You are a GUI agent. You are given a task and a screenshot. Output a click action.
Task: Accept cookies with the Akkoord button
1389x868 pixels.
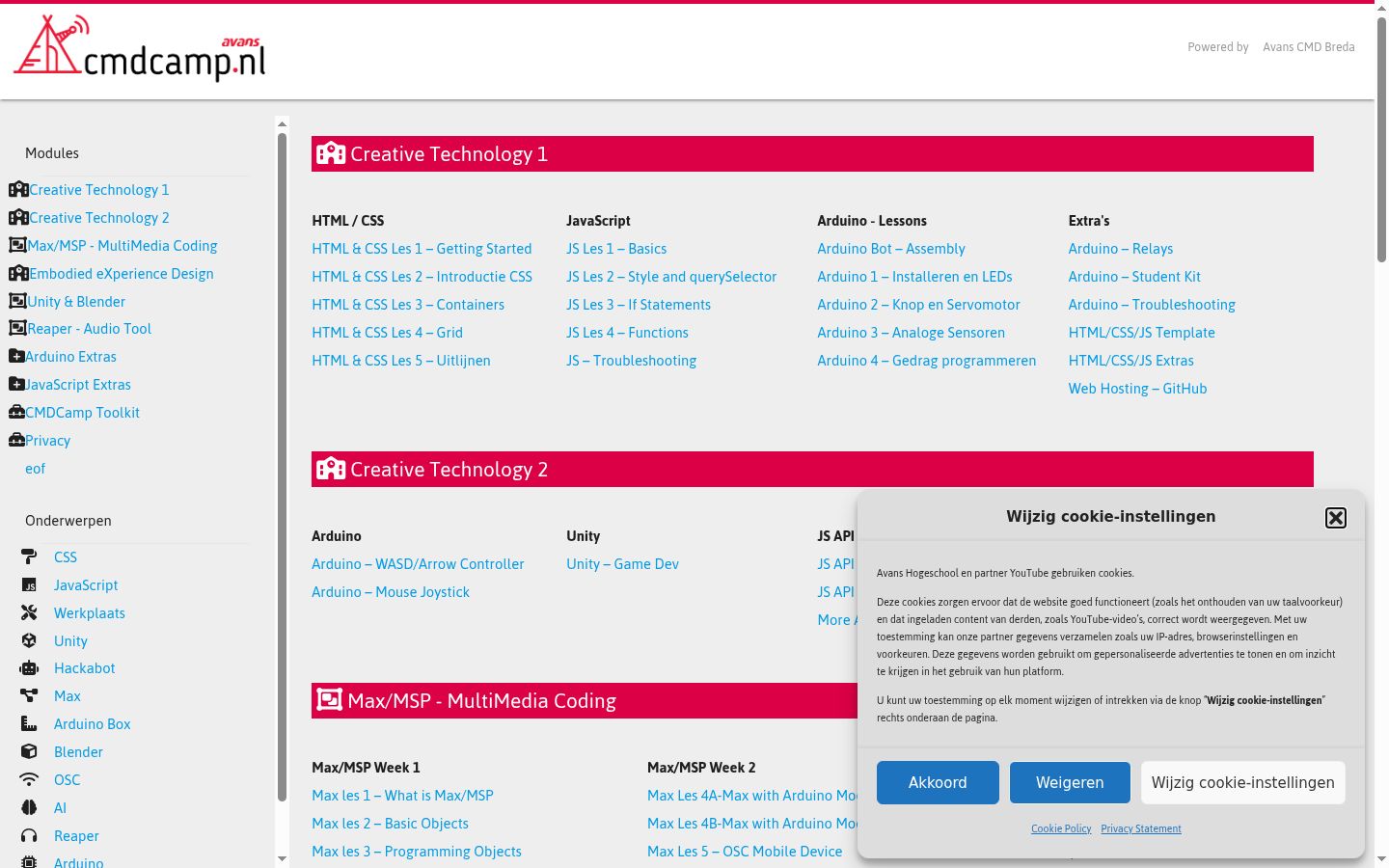click(x=938, y=783)
